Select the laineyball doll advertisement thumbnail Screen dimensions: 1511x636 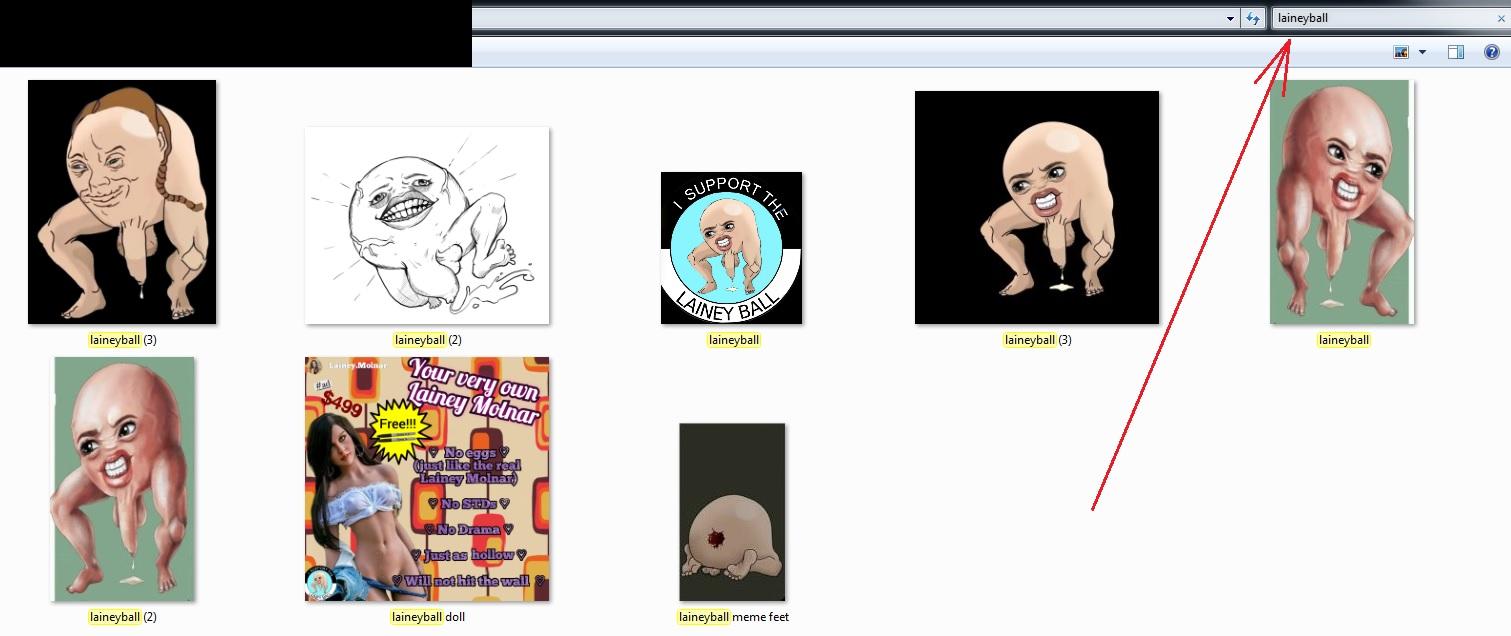pyautogui.click(x=427, y=479)
